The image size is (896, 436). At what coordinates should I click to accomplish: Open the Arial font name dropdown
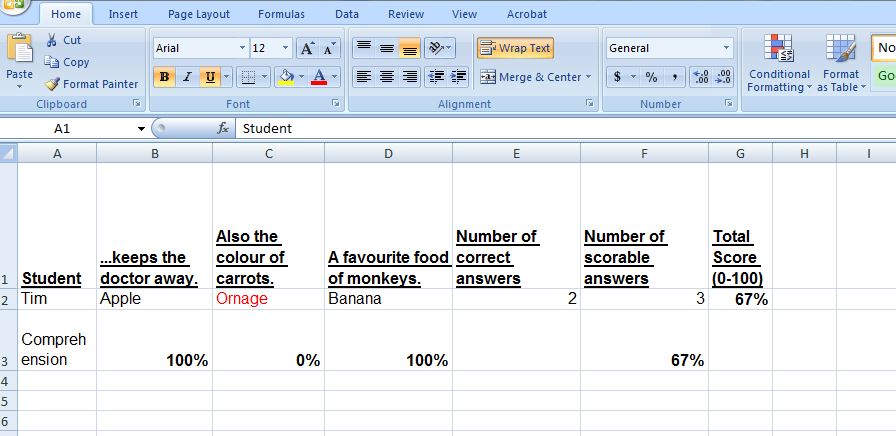(242, 49)
